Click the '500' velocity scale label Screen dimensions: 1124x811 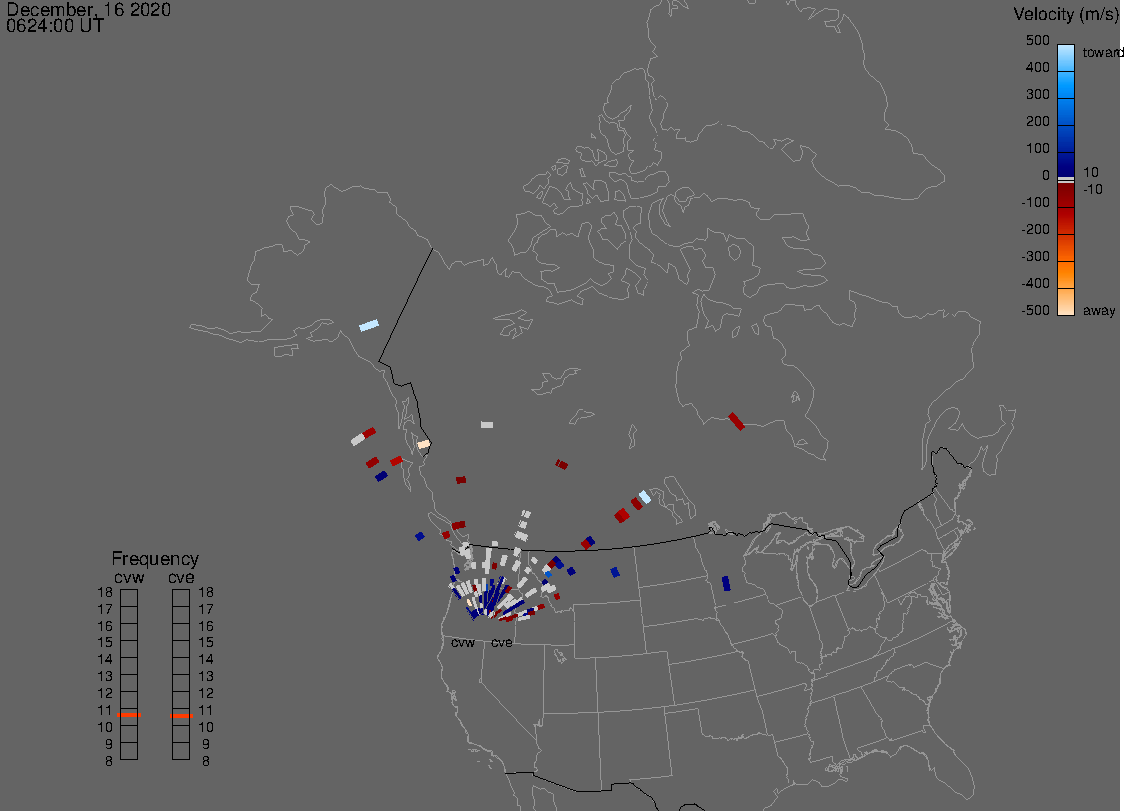tap(1037, 40)
